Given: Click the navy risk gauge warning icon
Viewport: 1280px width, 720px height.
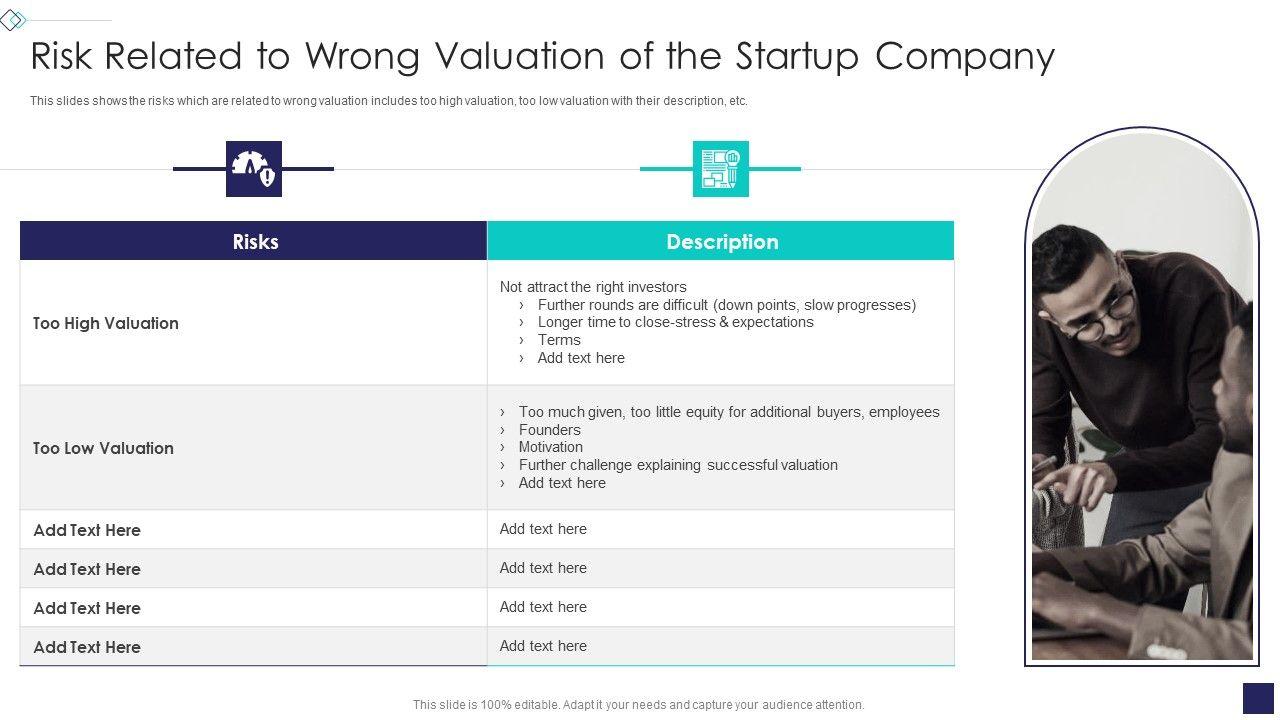Looking at the screenshot, I should click(x=253, y=169).
